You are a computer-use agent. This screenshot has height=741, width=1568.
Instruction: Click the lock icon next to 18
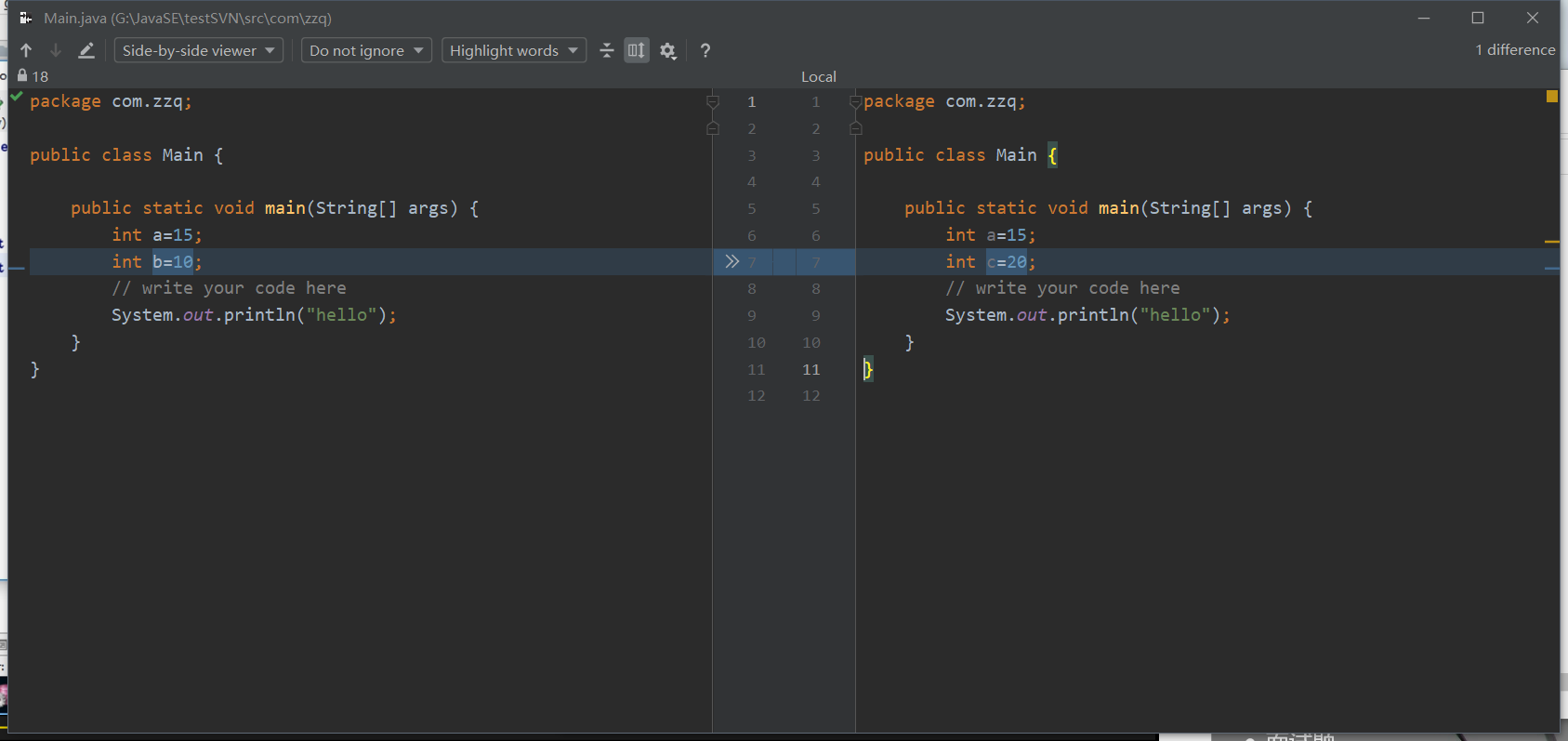click(x=22, y=75)
